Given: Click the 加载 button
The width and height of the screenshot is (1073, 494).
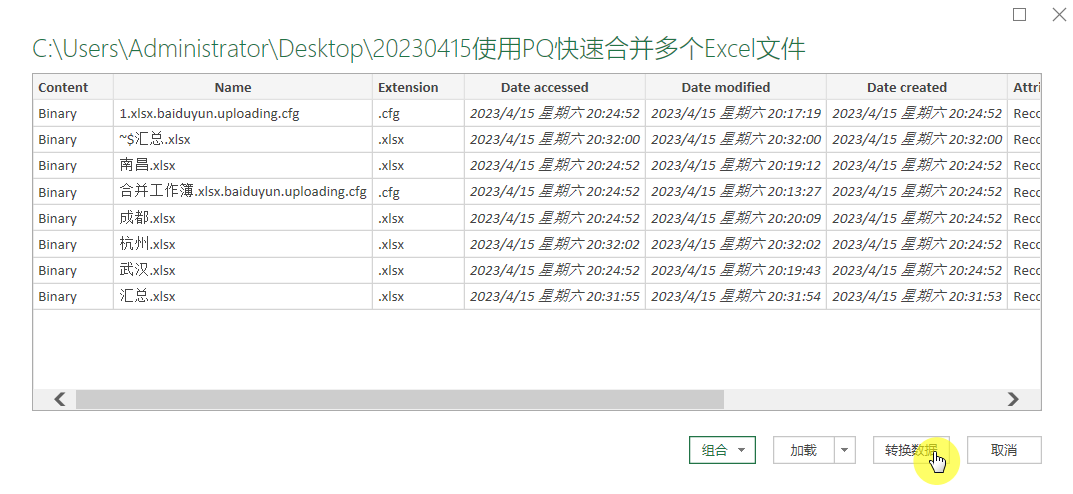Looking at the screenshot, I should click(x=803, y=450).
